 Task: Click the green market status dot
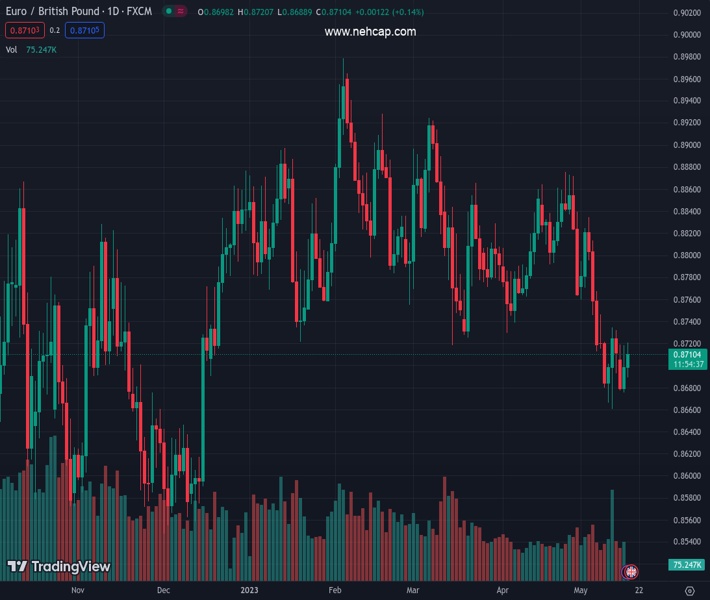tap(168, 12)
